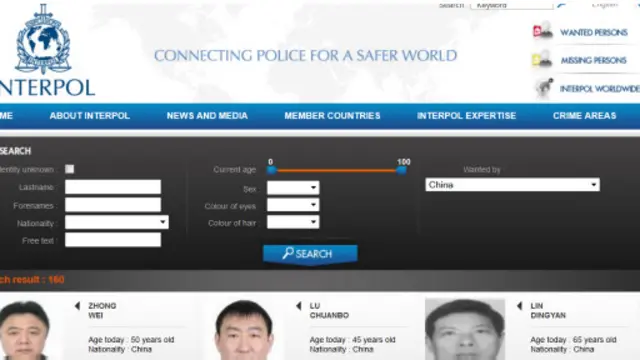Viewport: 640px width, 360px height.
Task: Click 'Age today : 45 years old' text
Action: [352, 340]
